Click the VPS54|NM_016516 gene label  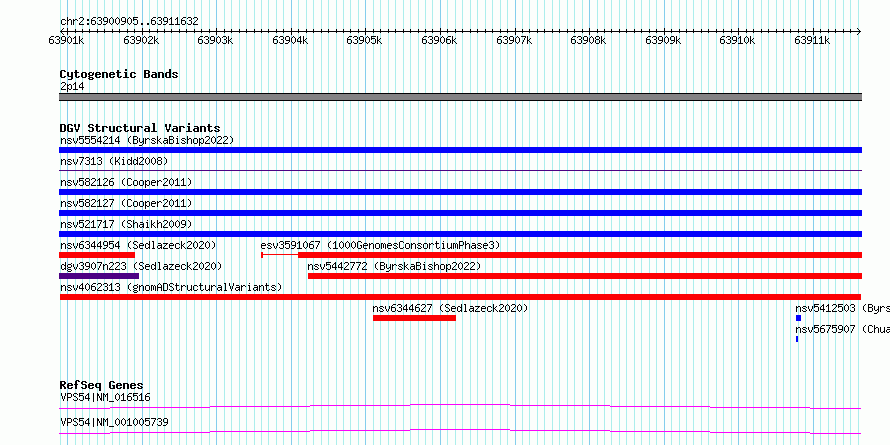(105, 397)
